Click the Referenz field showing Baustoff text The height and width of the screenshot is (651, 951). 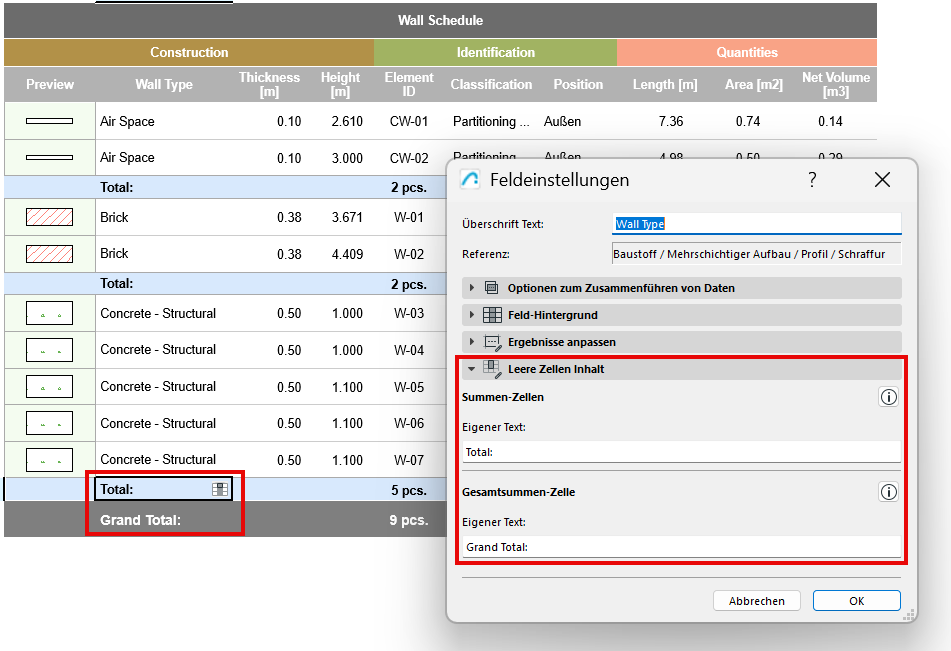click(756, 254)
